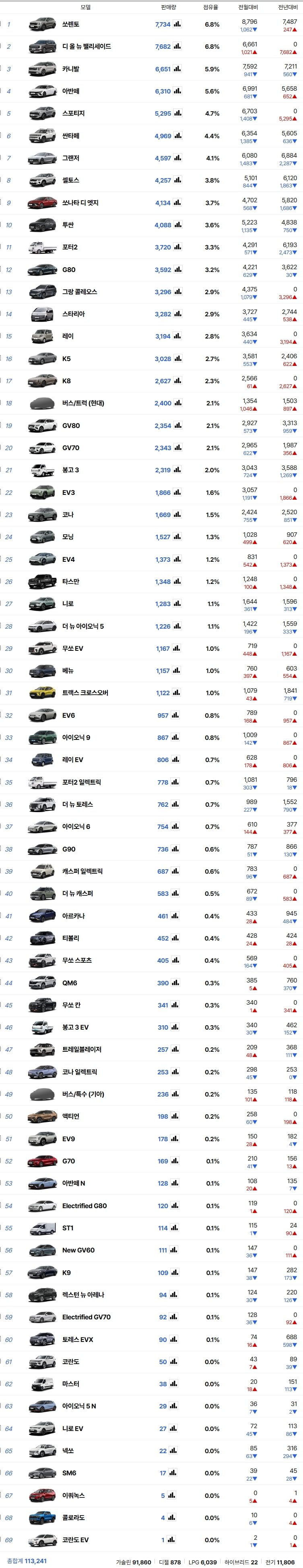Select the 더 뉴 토레스 sales value 762
Screen dimensions: 303x1568
click(x=163, y=805)
